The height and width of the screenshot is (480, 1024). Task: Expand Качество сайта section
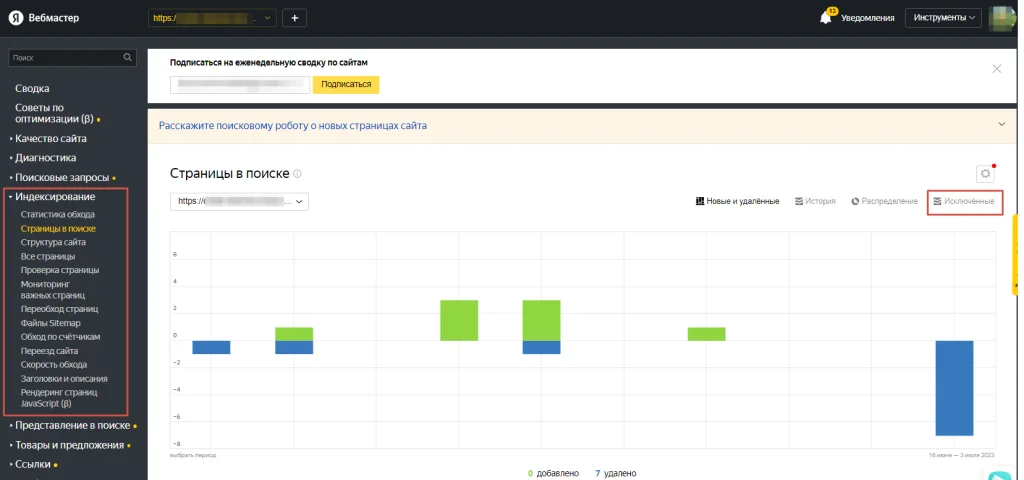coord(64,139)
